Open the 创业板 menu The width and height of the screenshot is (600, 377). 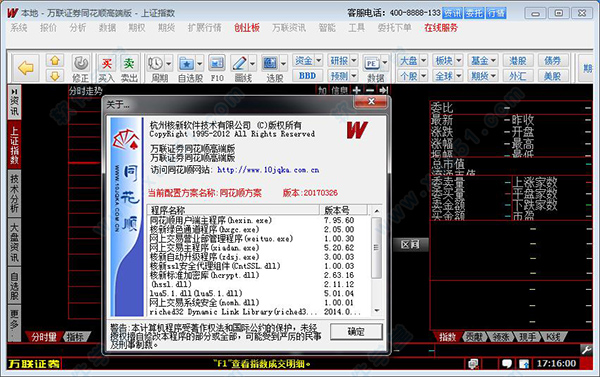[247, 28]
